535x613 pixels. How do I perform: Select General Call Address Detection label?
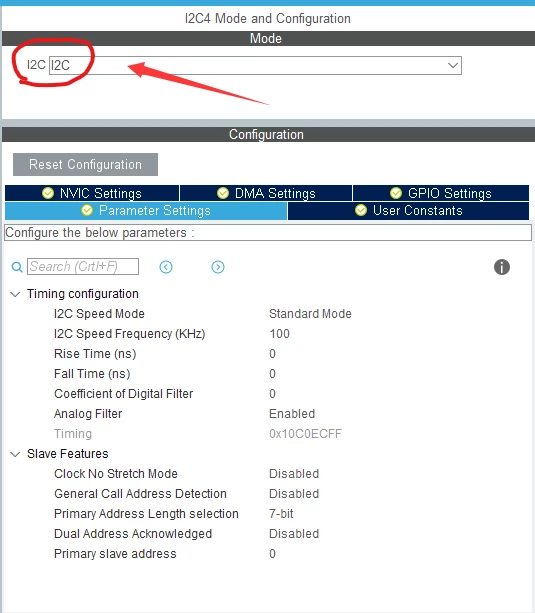(x=140, y=494)
